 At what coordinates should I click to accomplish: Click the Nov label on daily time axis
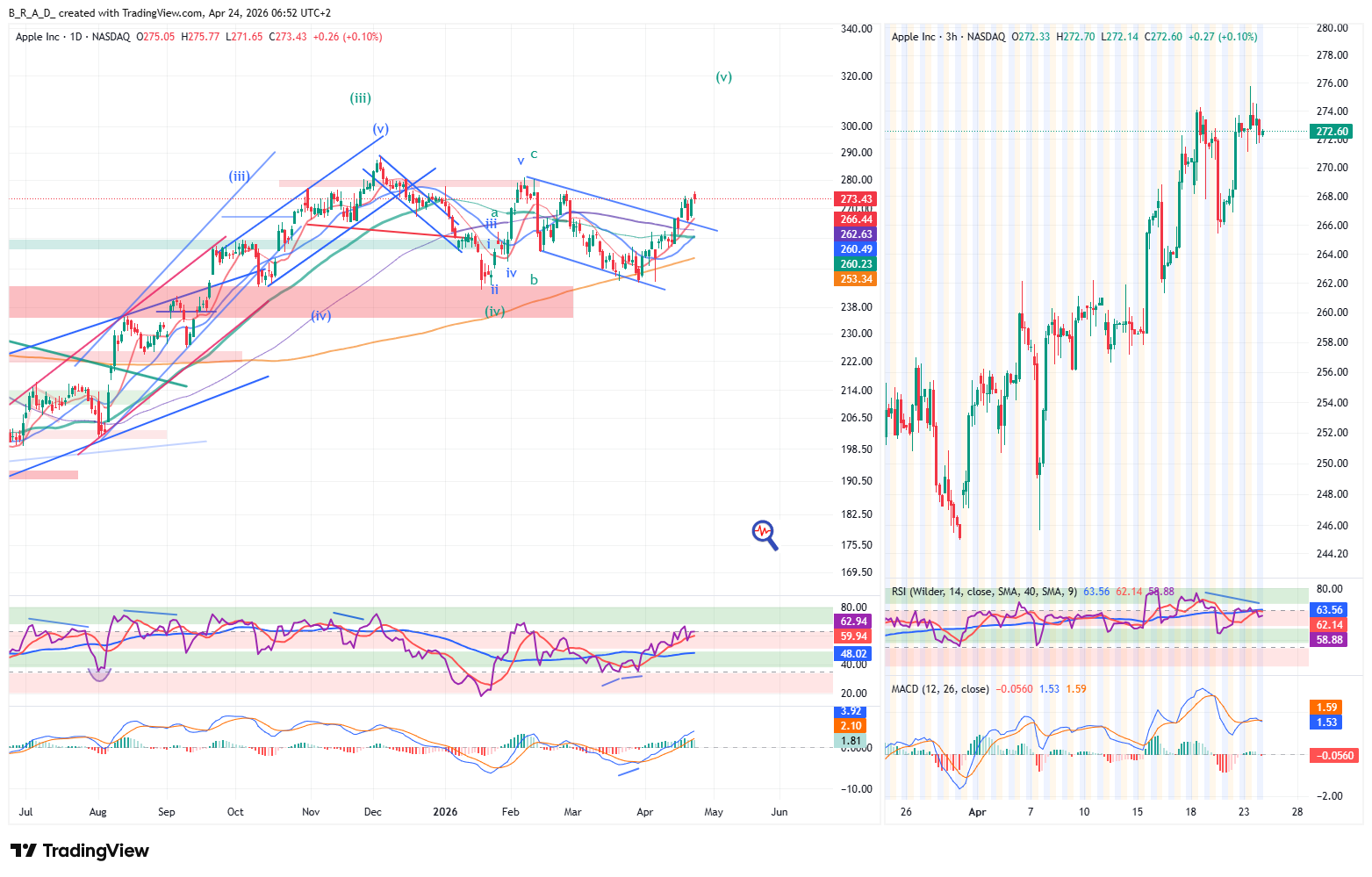click(x=311, y=812)
